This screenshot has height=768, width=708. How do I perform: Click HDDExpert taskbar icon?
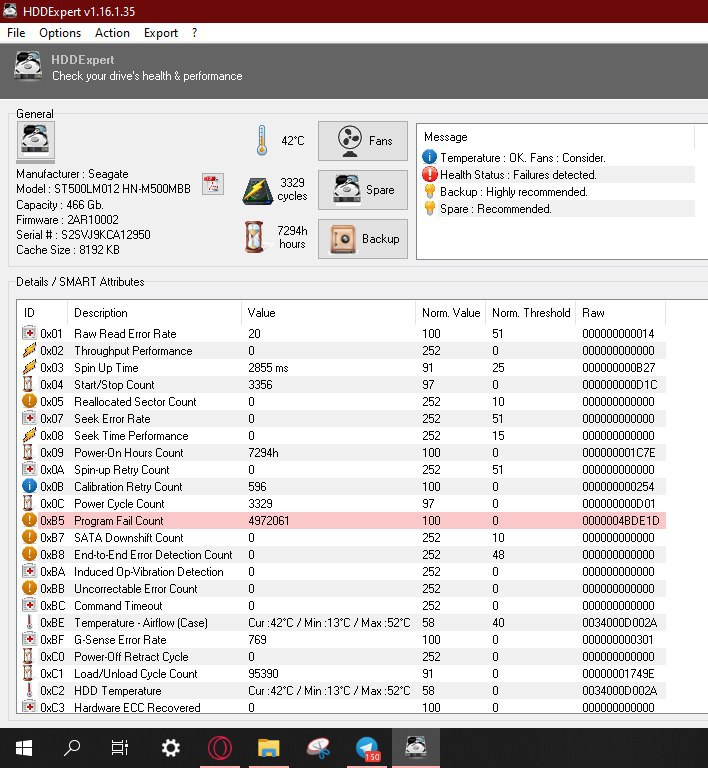click(x=416, y=746)
